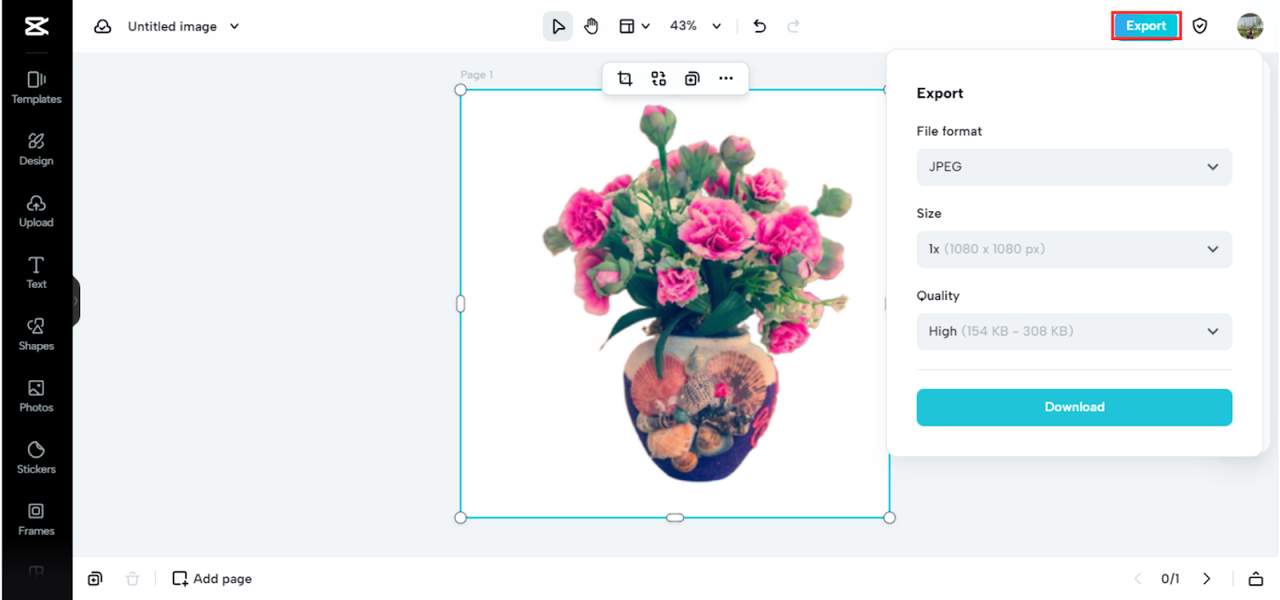Image resolution: width=1280 pixels, height=600 pixels.
Task: Open the Stickers panel
Action: click(x=36, y=458)
